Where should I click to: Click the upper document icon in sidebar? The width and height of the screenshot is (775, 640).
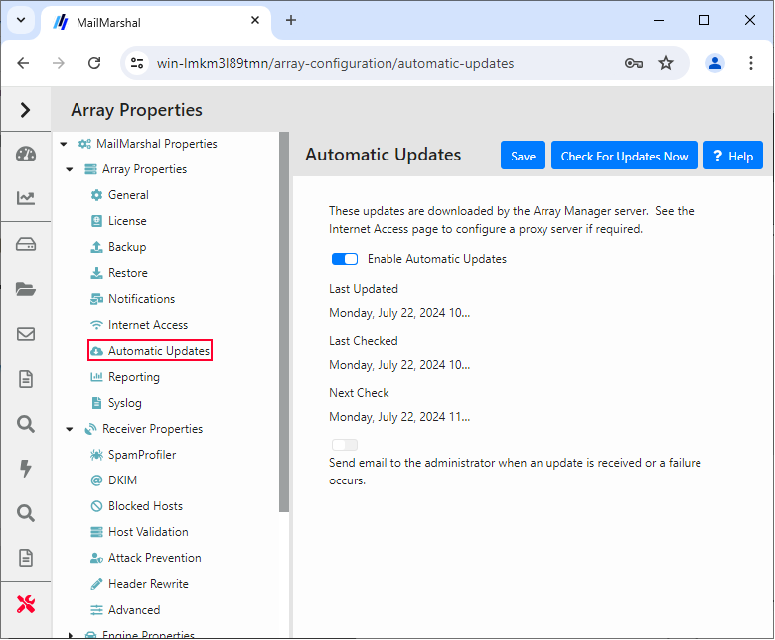26,379
